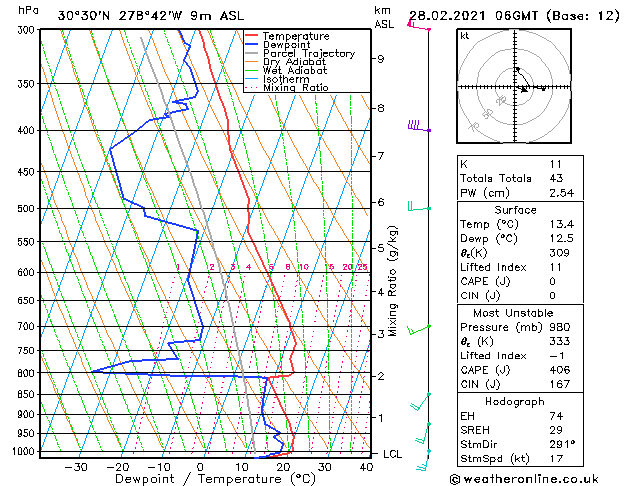Click the Most Unstable CIN value '167'
This screenshot has width=629, height=486.
[560, 384]
